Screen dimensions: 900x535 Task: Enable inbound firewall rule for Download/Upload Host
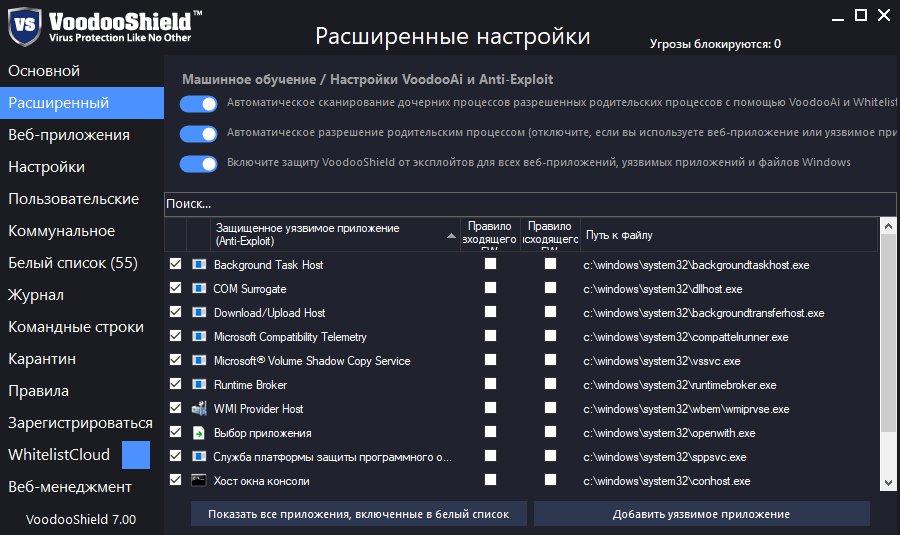490,311
